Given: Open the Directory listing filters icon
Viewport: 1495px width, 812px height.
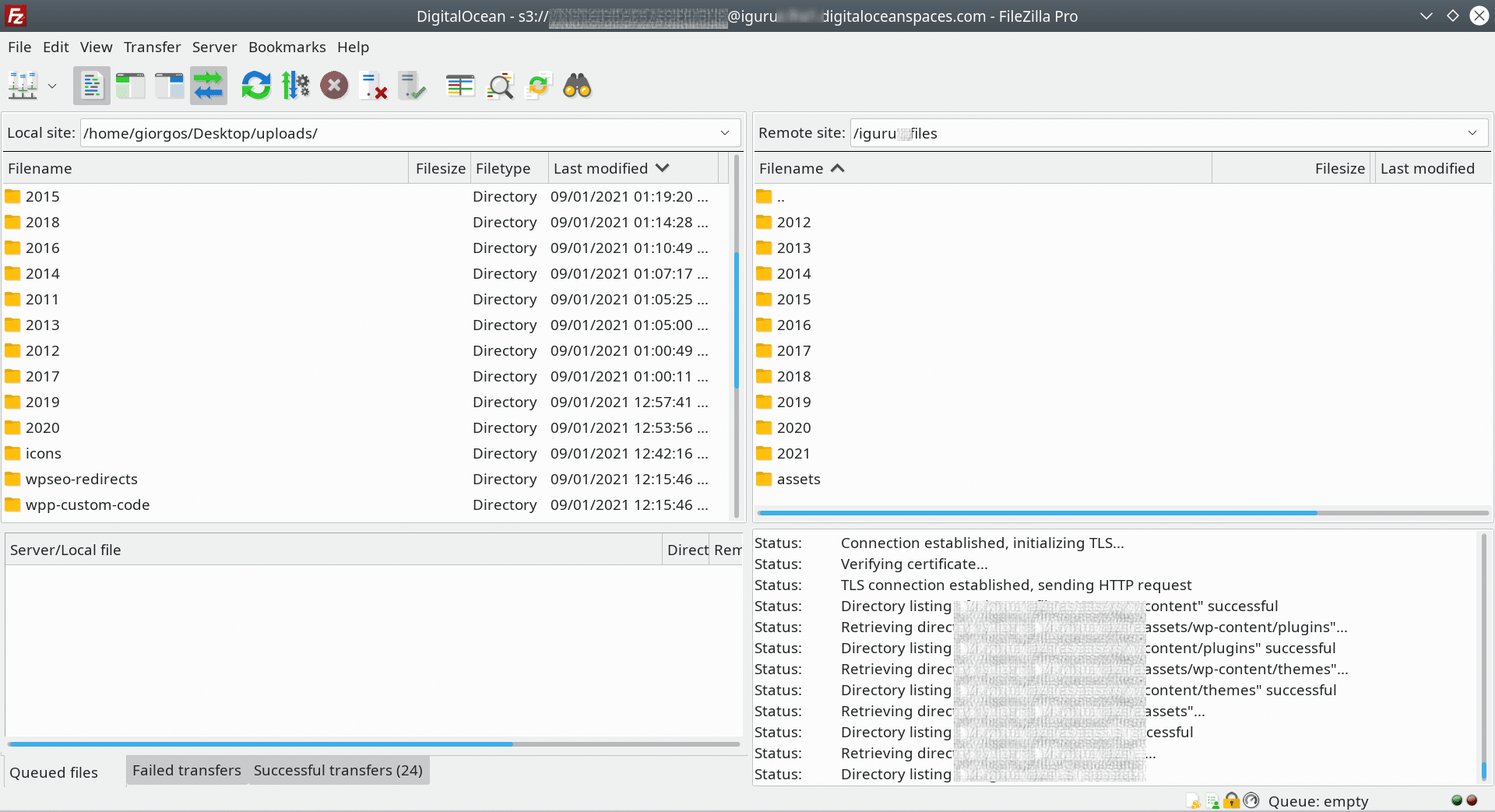Looking at the screenshot, I should coord(460,86).
